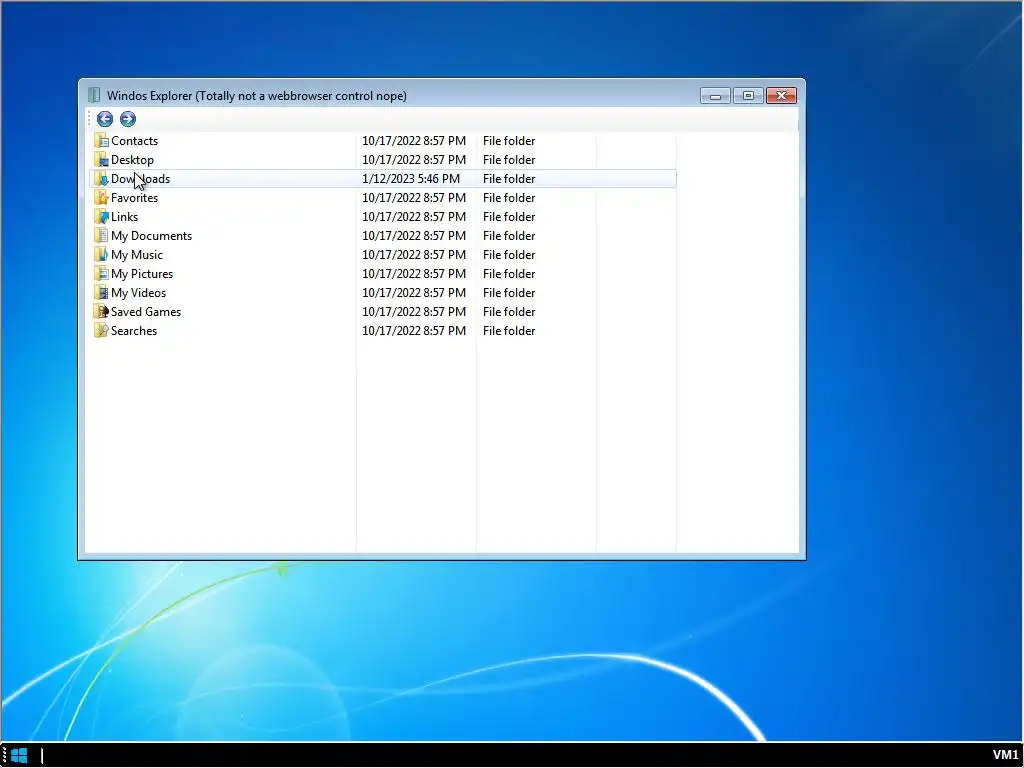
Task: Select the My Documents folder icon
Action: pos(101,235)
